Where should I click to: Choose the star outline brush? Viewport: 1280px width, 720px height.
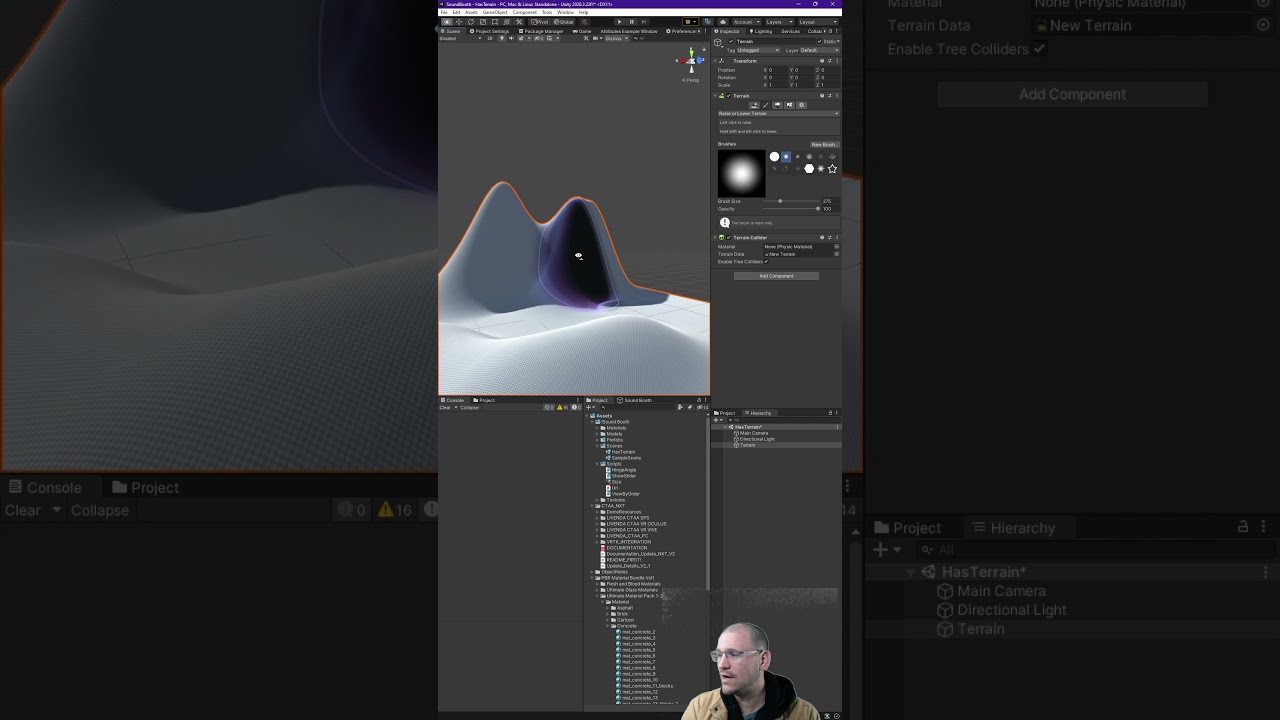[x=832, y=169]
